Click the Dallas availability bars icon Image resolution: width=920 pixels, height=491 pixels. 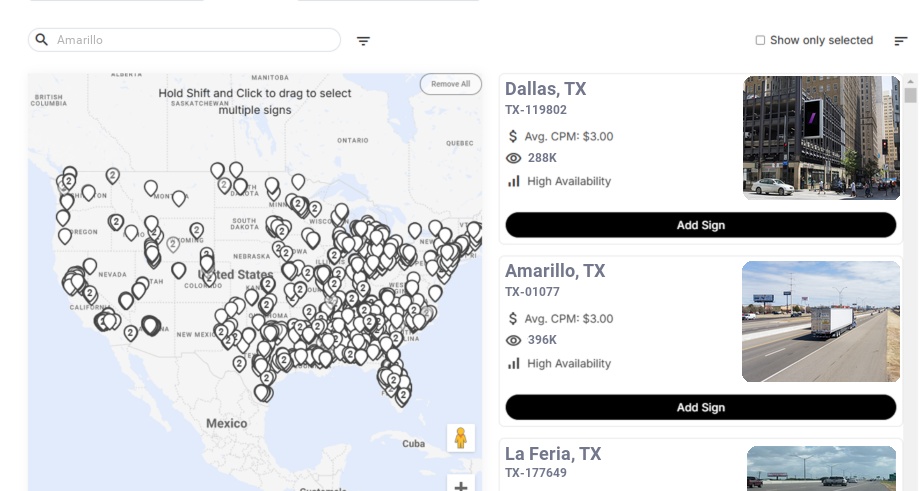click(514, 181)
